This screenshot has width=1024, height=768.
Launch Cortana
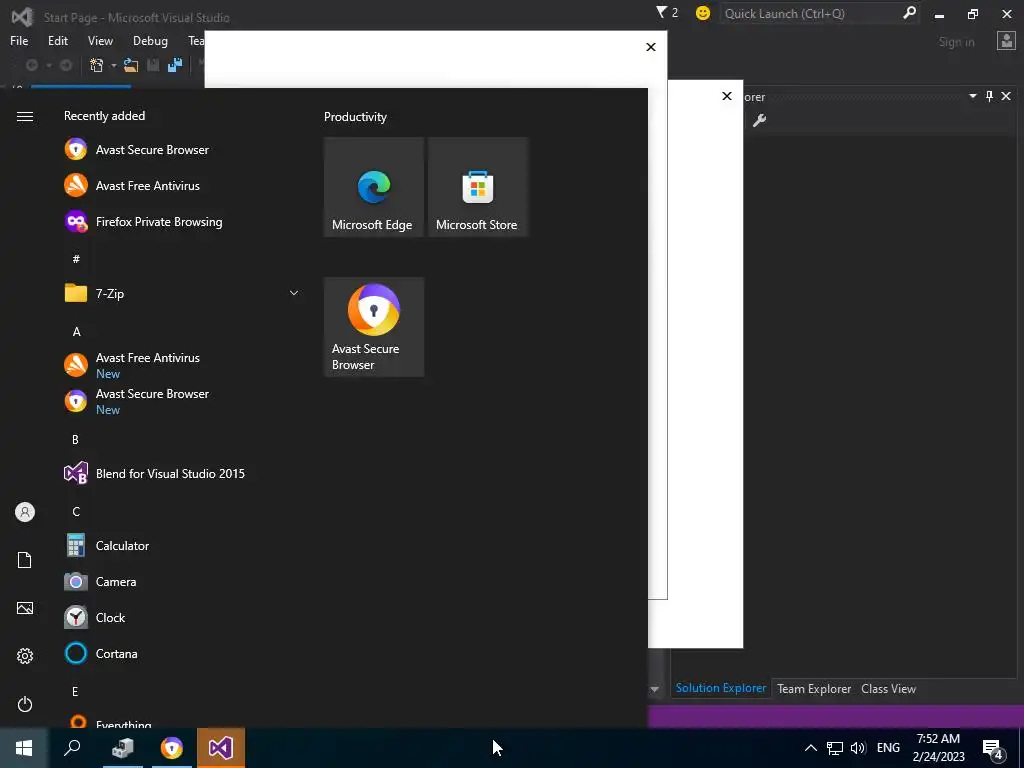click(183, 653)
